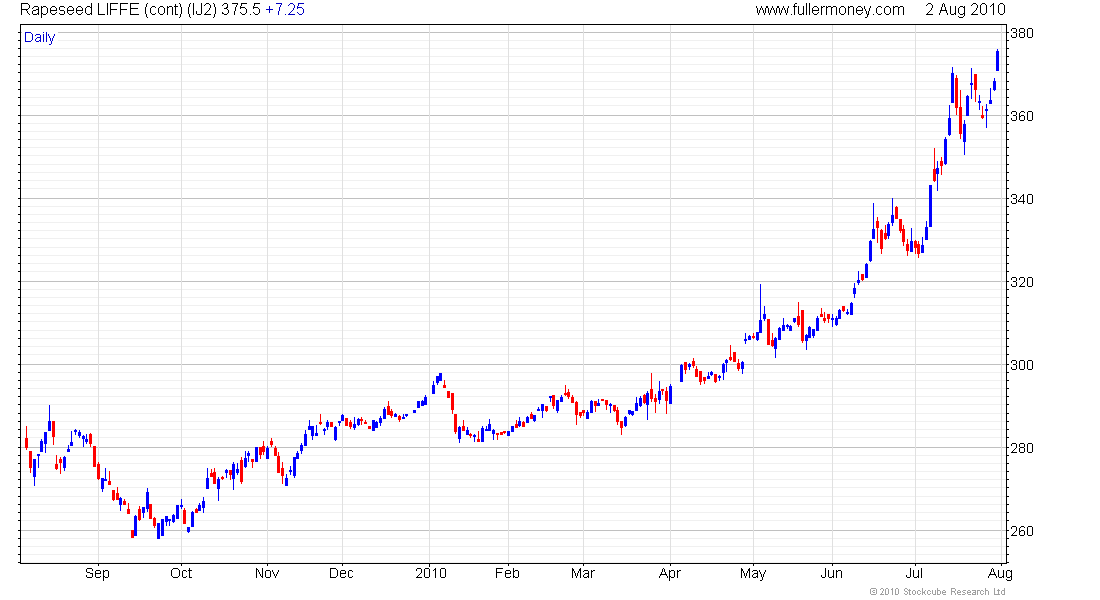
Task: Select the 2010 marker on time axis
Action: click(431, 573)
